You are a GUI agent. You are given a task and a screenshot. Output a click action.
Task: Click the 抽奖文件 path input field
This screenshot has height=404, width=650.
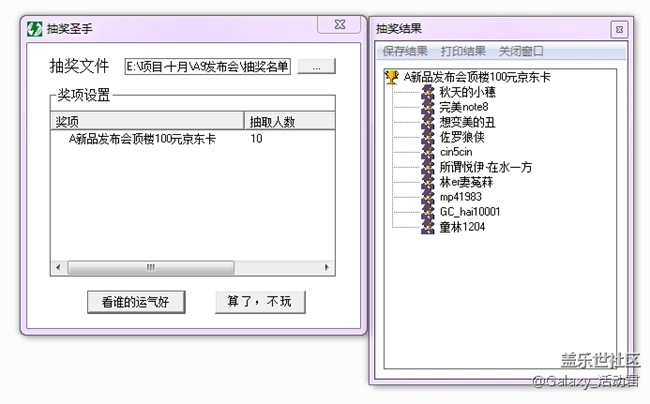(207, 67)
